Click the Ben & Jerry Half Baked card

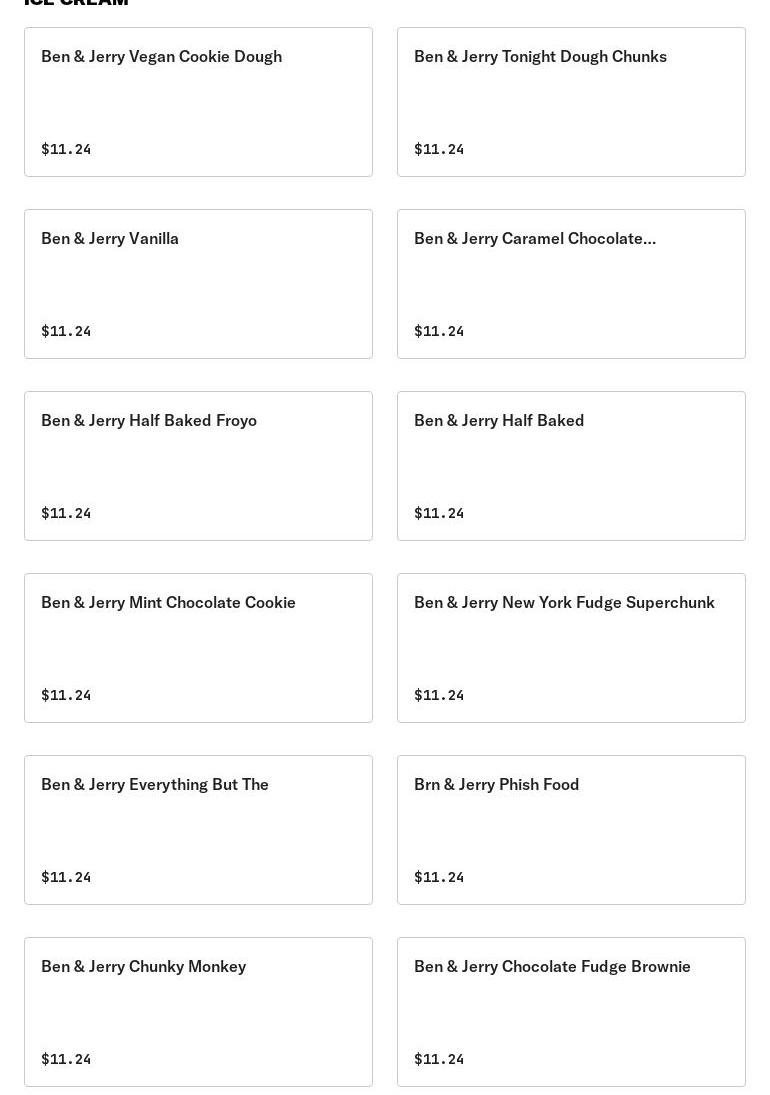[x=571, y=466]
